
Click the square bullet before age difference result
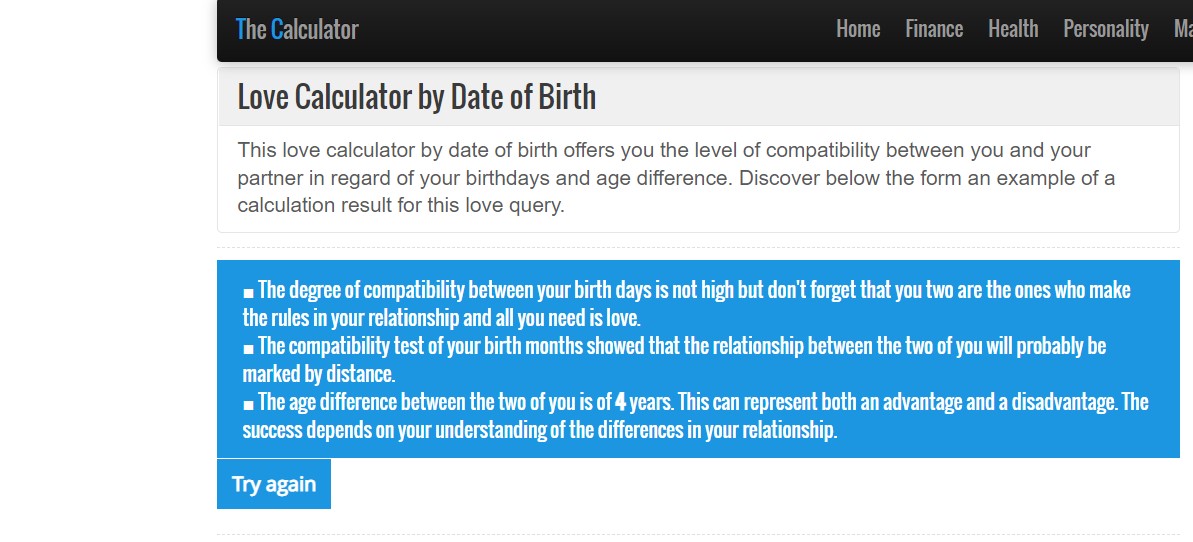click(x=248, y=404)
